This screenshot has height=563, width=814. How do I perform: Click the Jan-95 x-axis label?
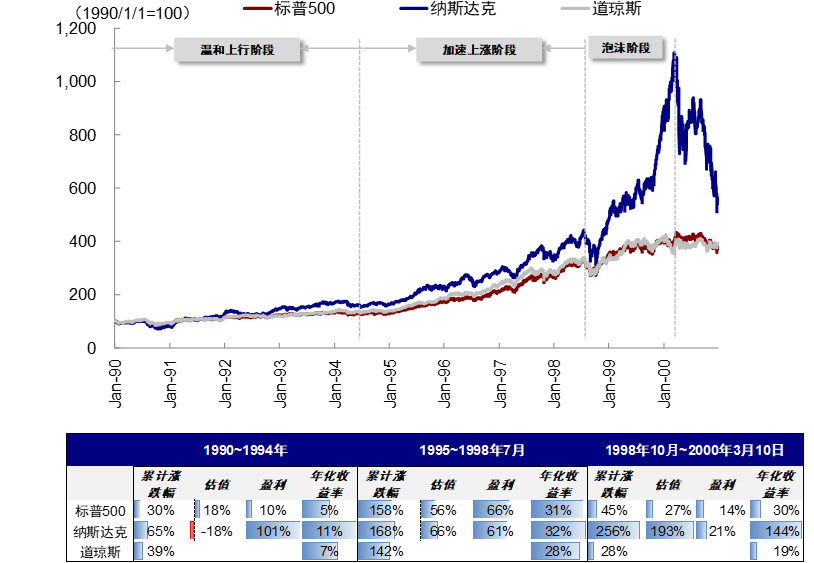pos(390,383)
